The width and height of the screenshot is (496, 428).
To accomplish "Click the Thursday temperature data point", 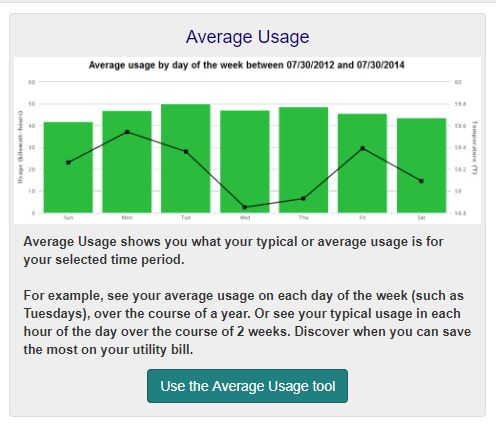I will pos(303,199).
